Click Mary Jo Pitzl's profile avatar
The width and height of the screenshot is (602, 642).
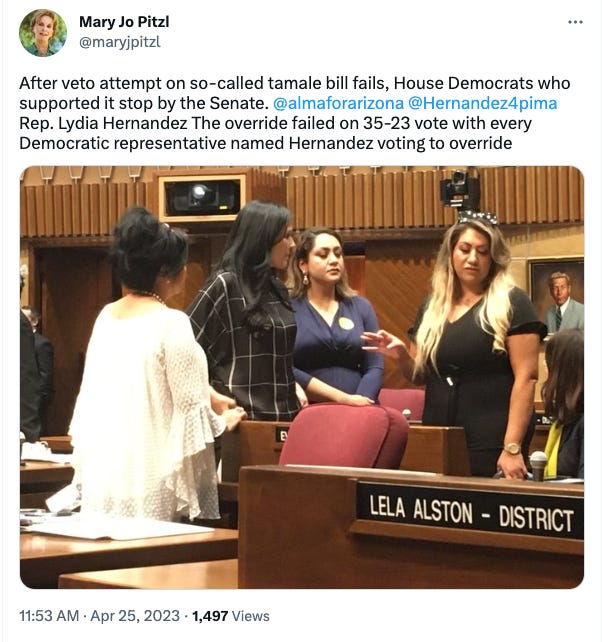pos(43,33)
